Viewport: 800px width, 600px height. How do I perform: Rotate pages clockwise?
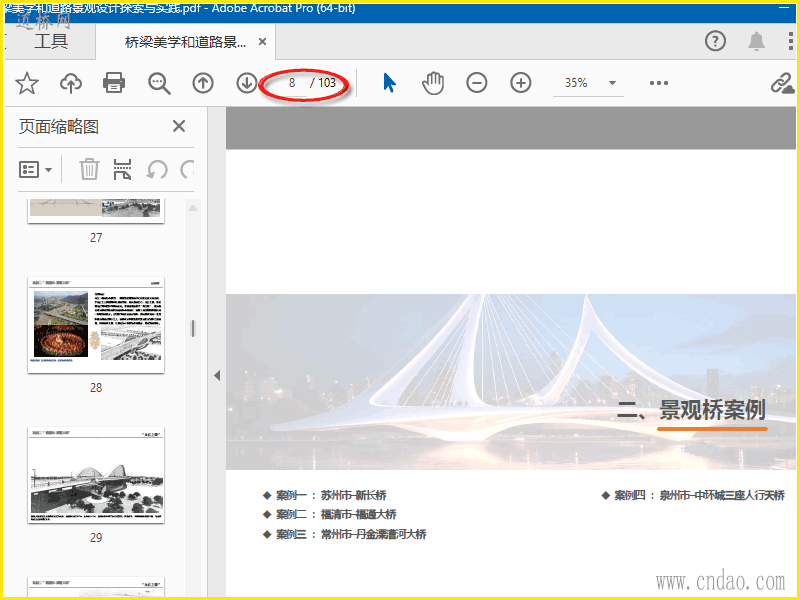pos(188,169)
